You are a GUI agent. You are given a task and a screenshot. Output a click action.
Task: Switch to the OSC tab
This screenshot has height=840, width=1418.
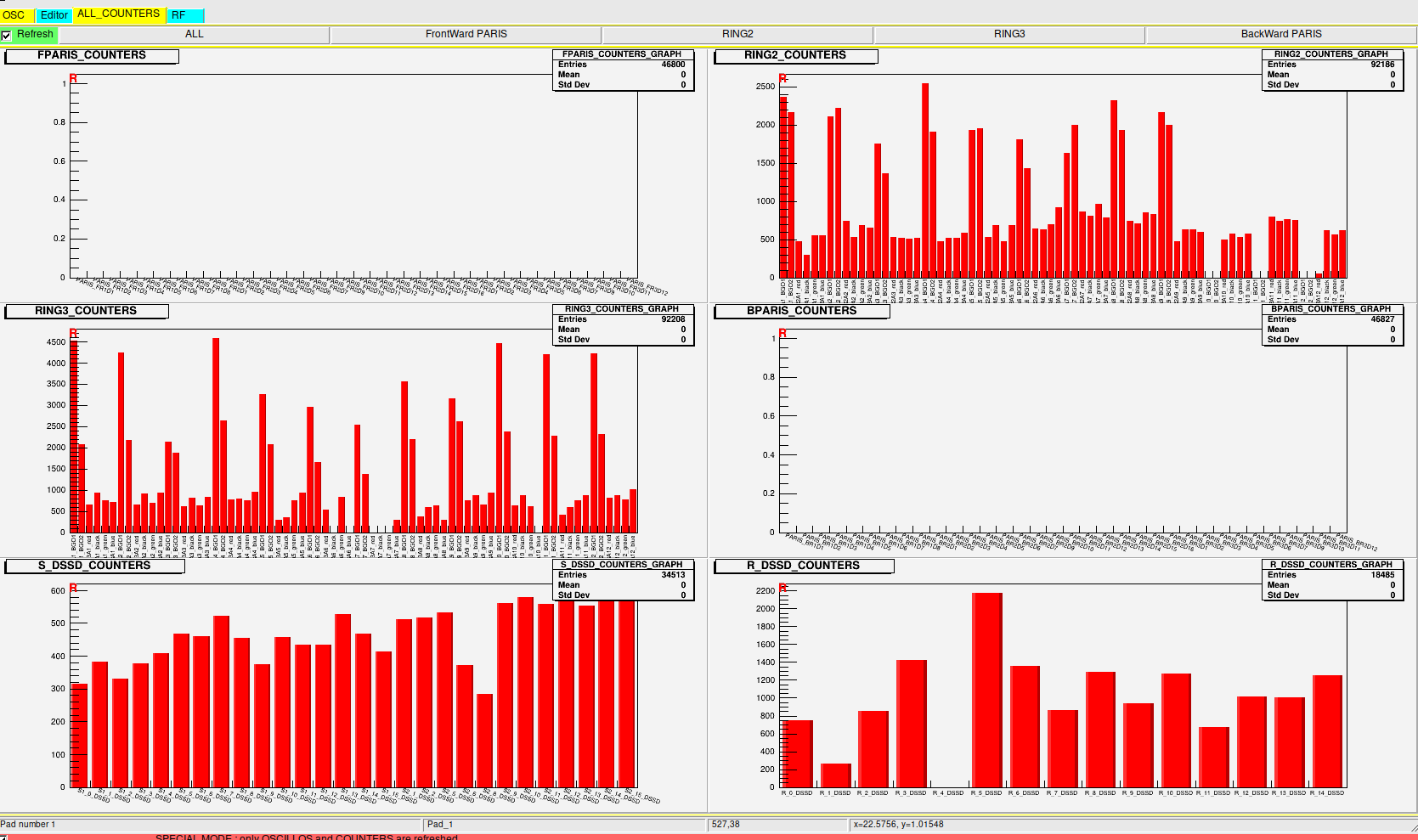[14, 15]
